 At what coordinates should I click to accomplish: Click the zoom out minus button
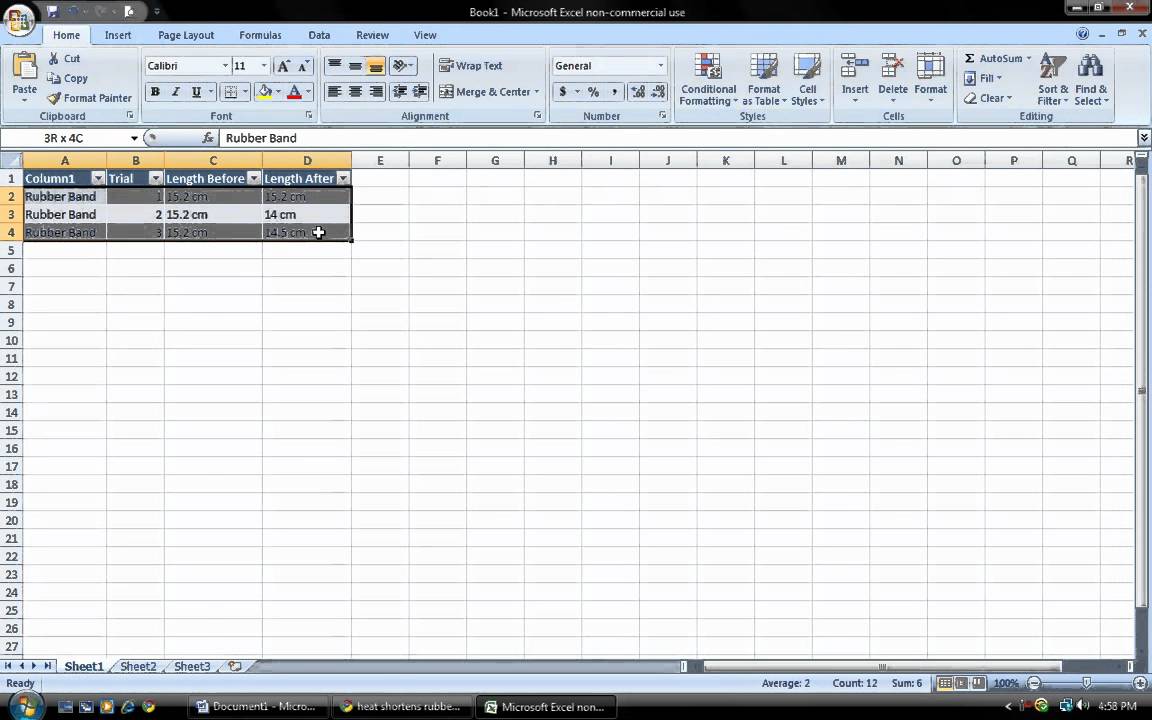click(1033, 683)
